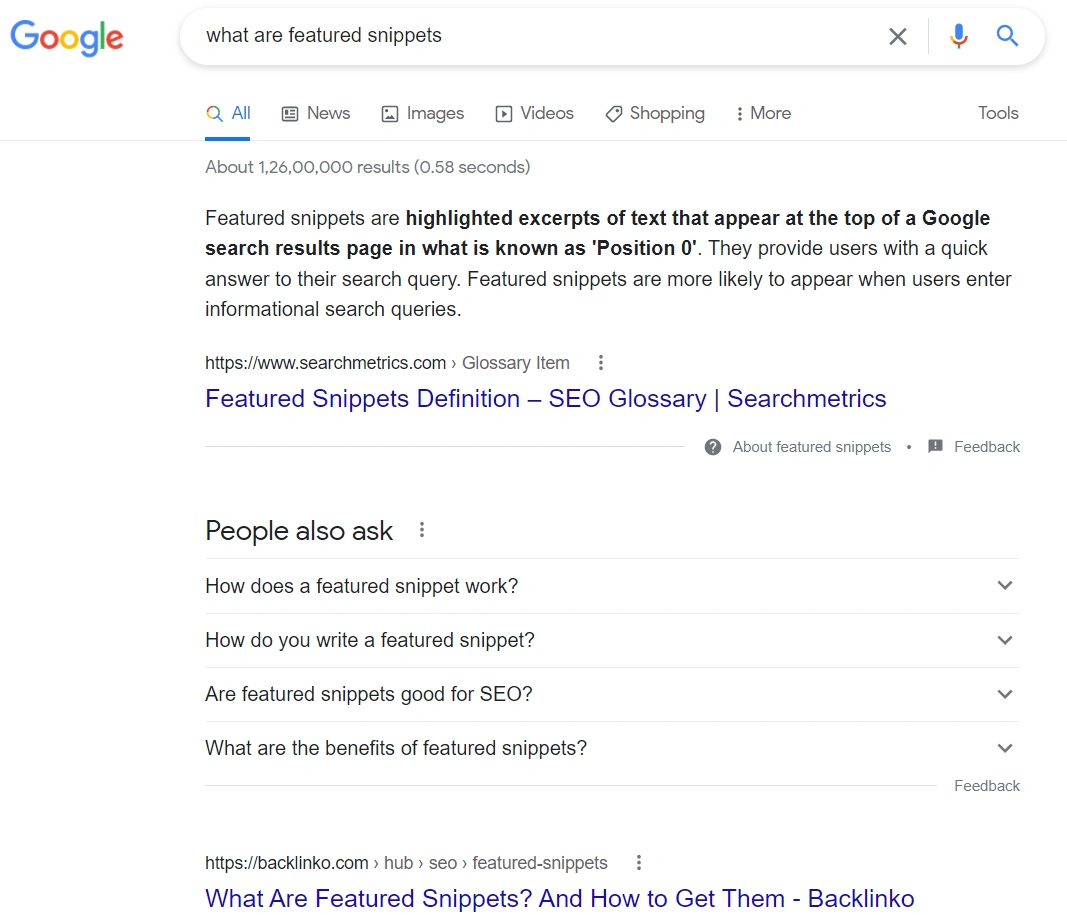Open three-dot menu beside Searchmetrics result
The image size is (1067, 915).
point(601,363)
